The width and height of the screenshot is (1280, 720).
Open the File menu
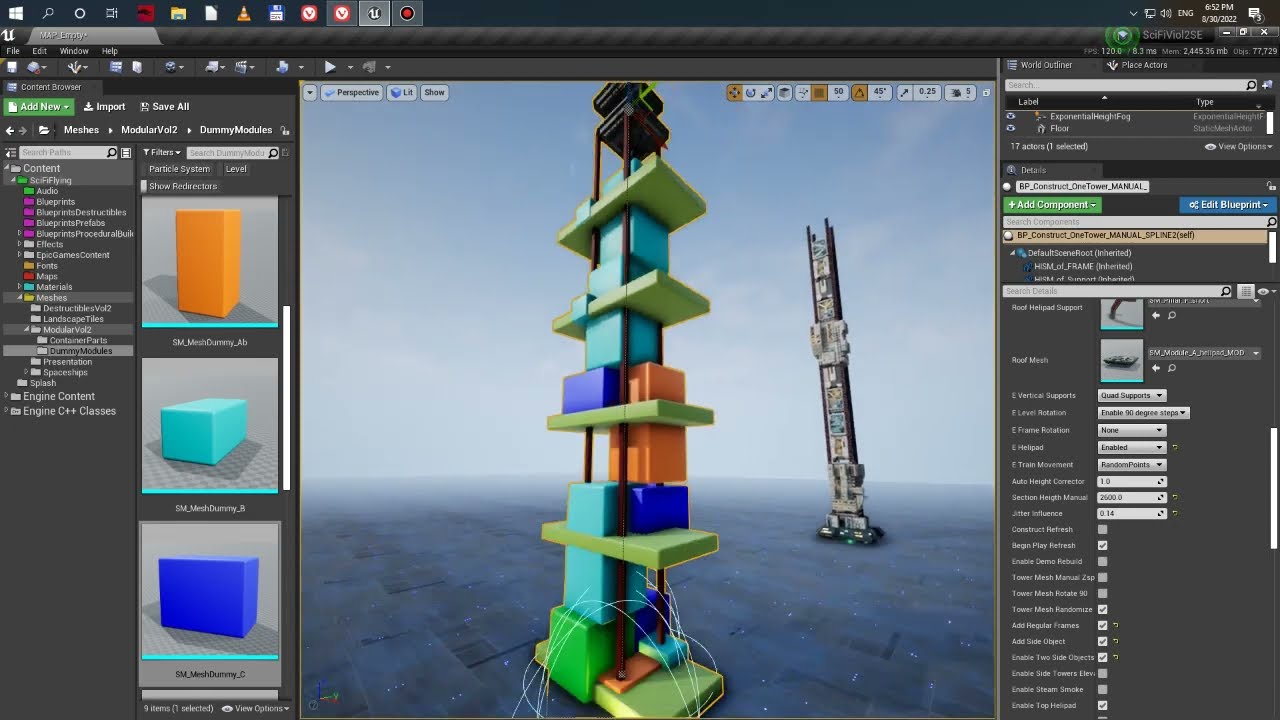click(13, 51)
